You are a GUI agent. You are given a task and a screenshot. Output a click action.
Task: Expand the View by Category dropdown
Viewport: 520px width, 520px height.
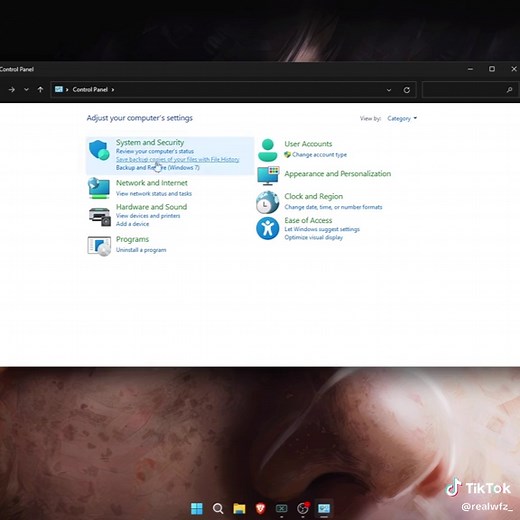pos(402,118)
